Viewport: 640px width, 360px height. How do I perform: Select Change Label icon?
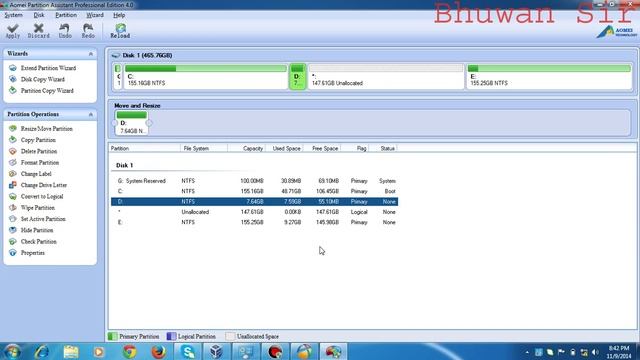click(x=13, y=174)
